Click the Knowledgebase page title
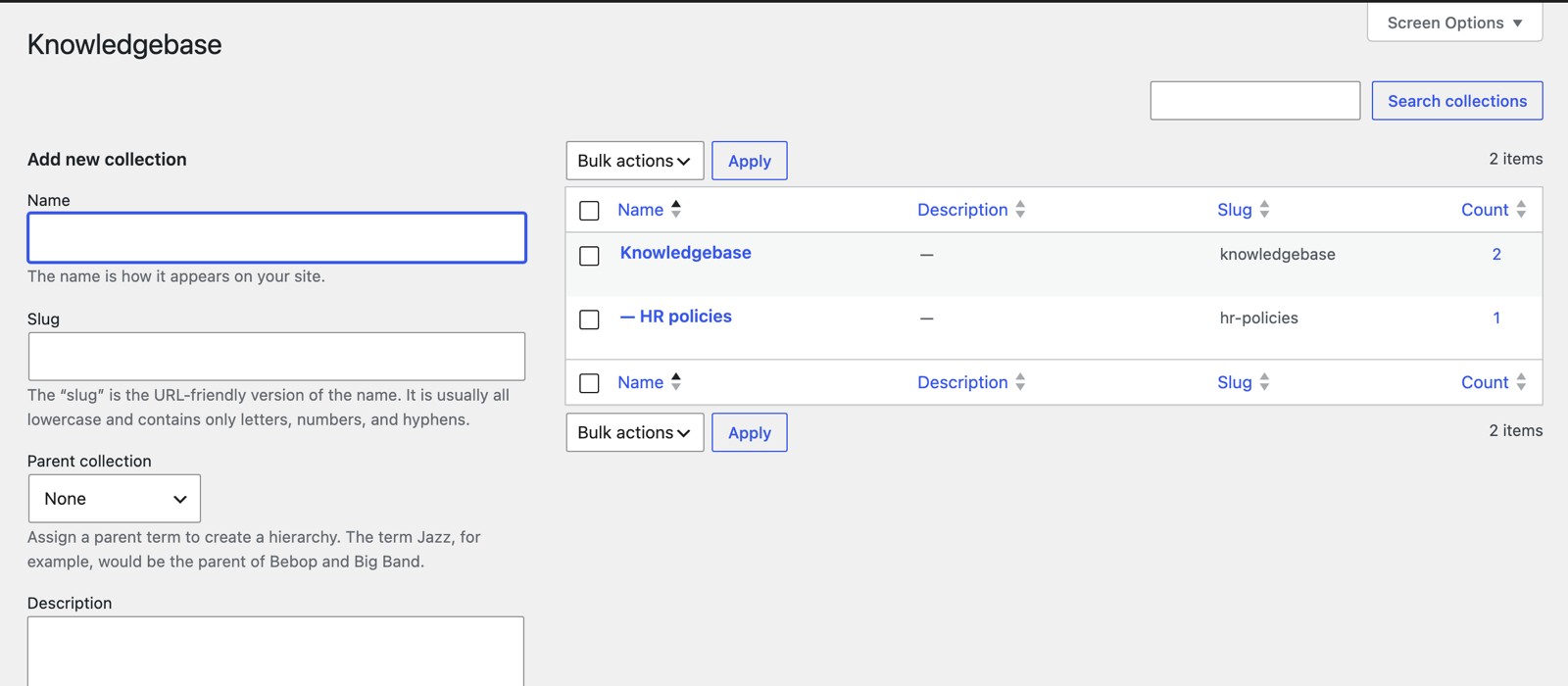 (124, 44)
